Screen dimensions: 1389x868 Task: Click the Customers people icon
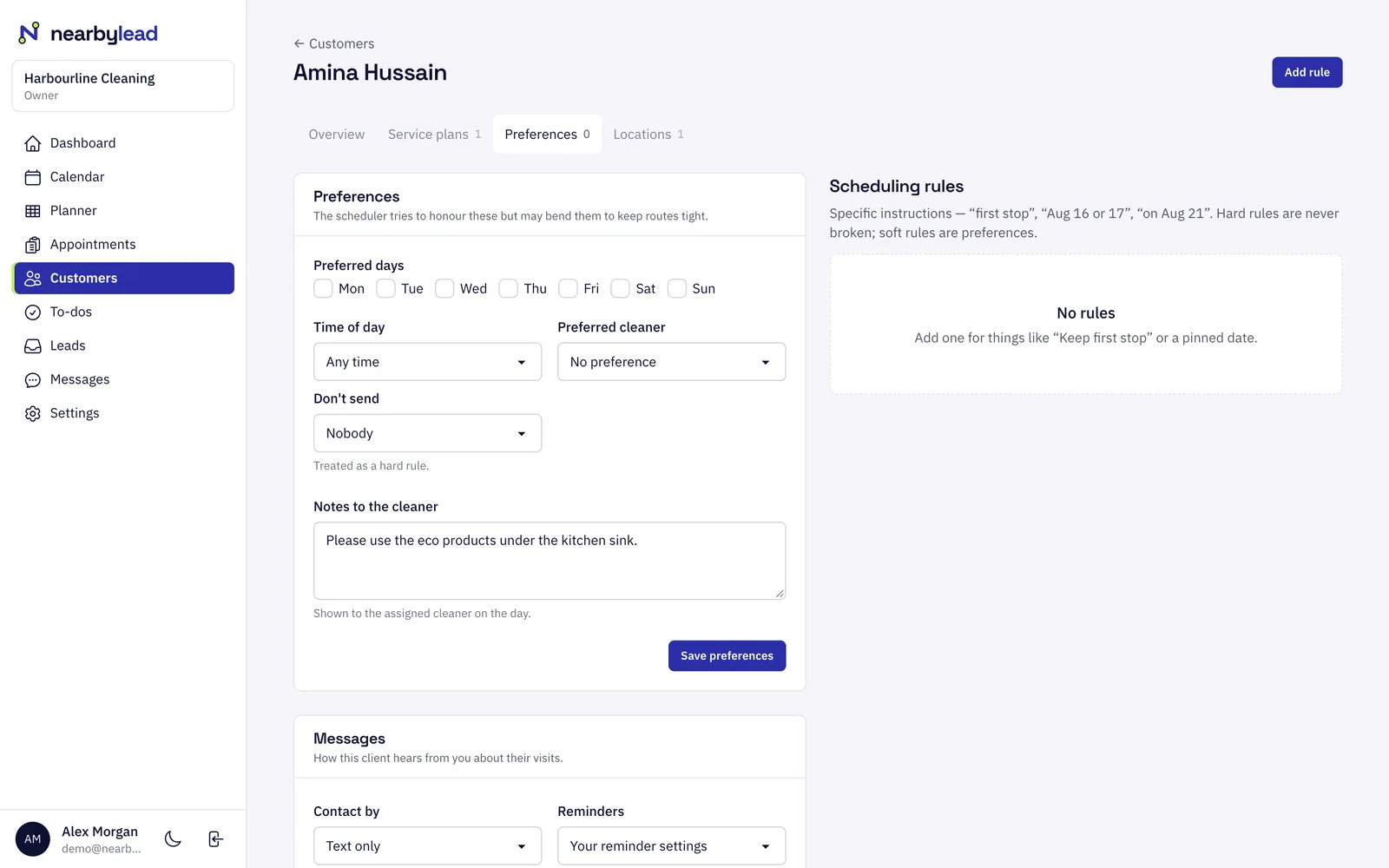(x=33, y=279)
